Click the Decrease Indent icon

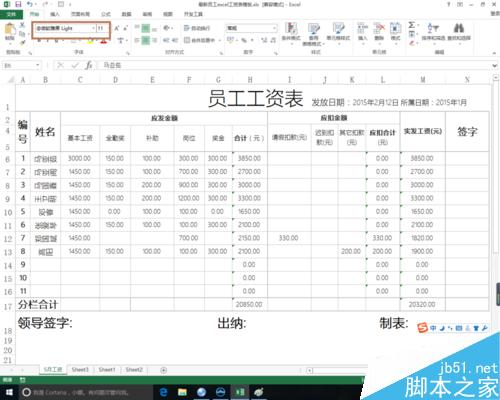click(x=166, y=40)
